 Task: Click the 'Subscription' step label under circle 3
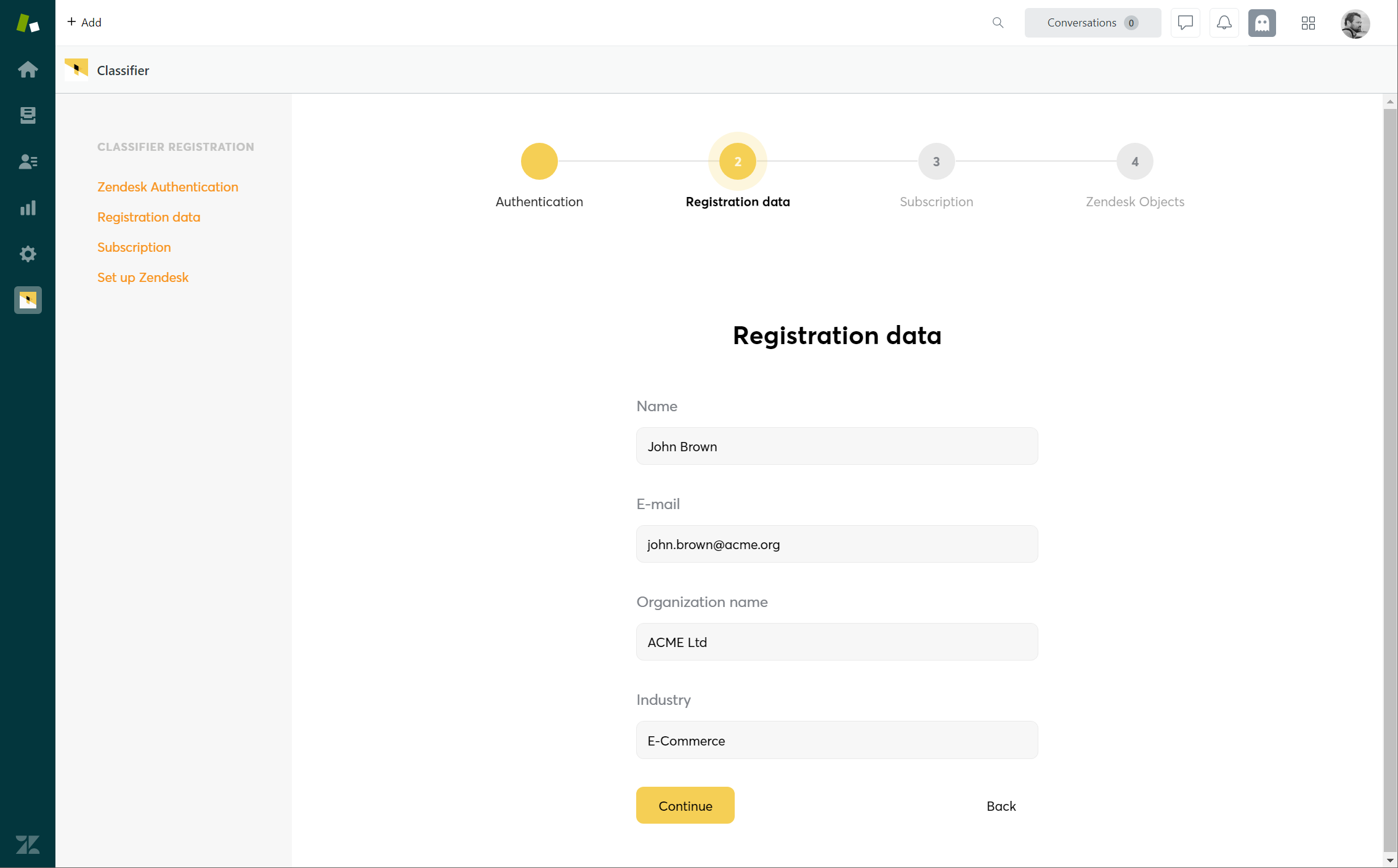pyautogui.click(x=936, y=201)
